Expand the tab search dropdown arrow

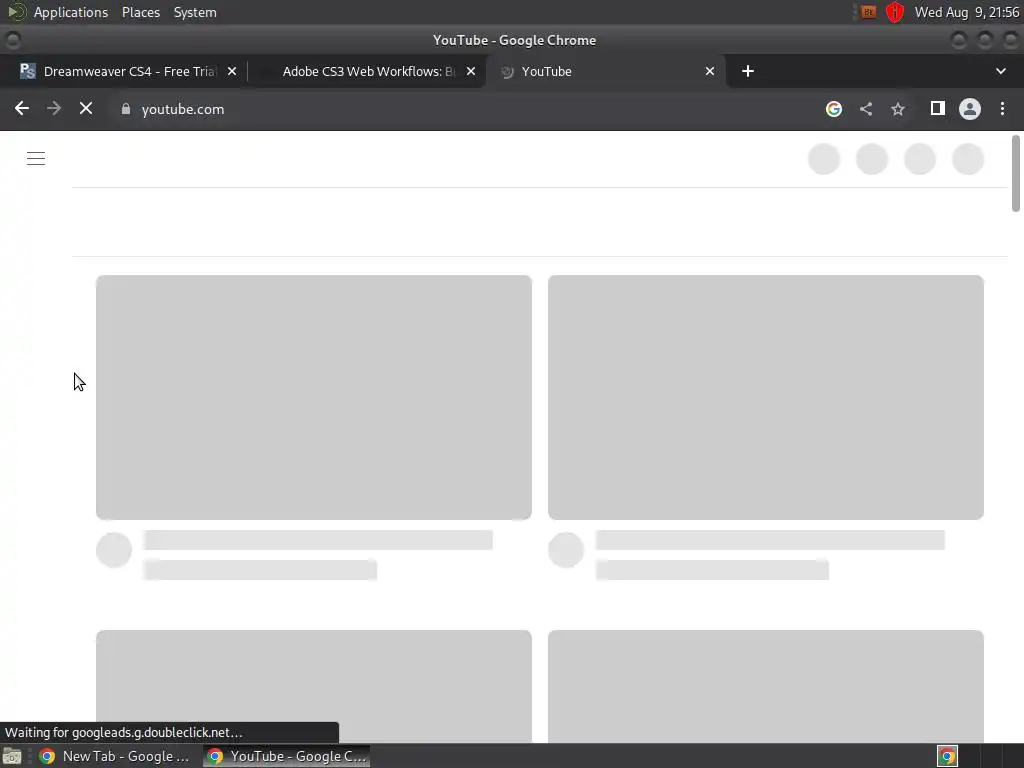[x=1000, y=71]
